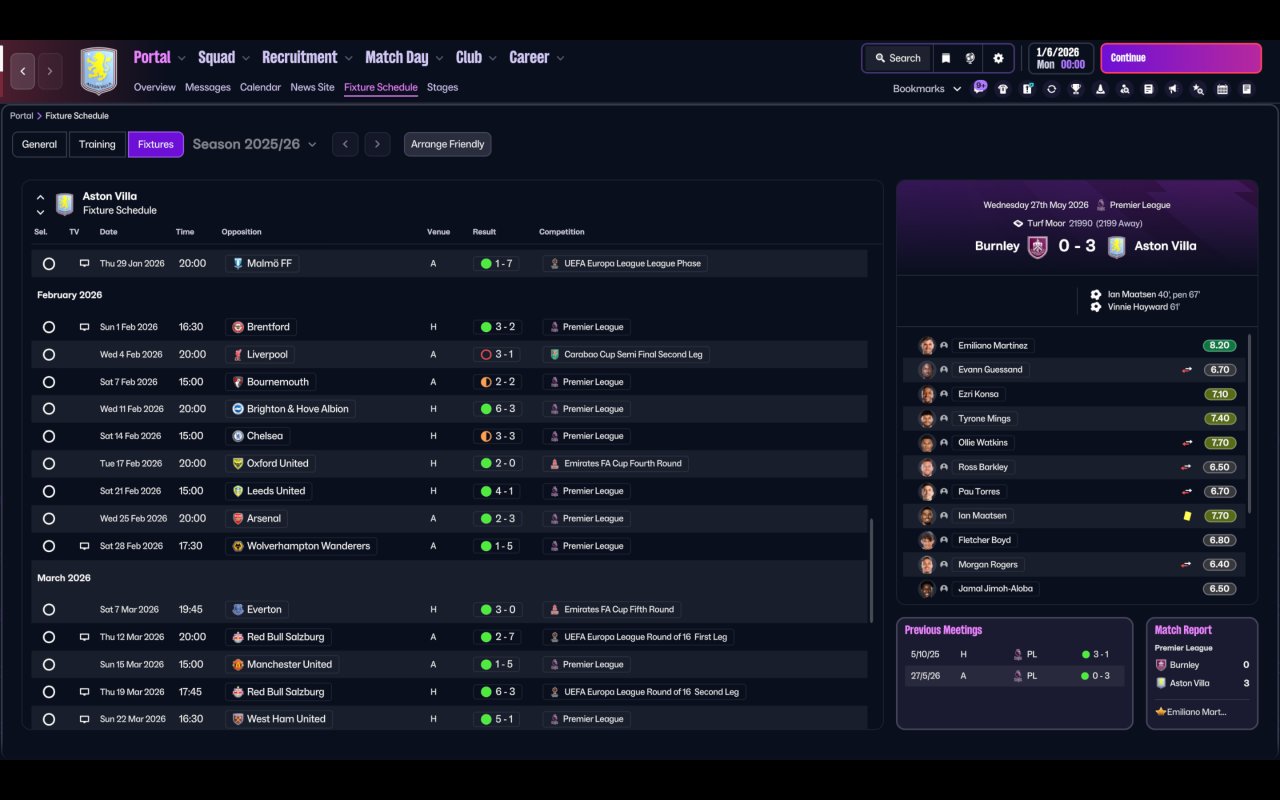Screen dimensions: 1280x800
Task: Click the TV icon on the West Ham United row
Action: [84, 719]
